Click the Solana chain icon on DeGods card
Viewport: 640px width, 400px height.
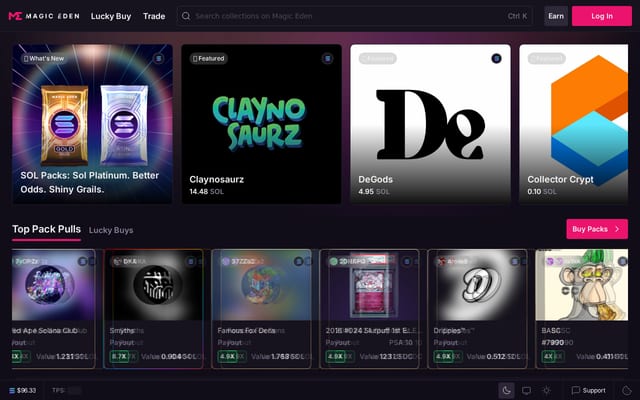click(x=496, y=58)
